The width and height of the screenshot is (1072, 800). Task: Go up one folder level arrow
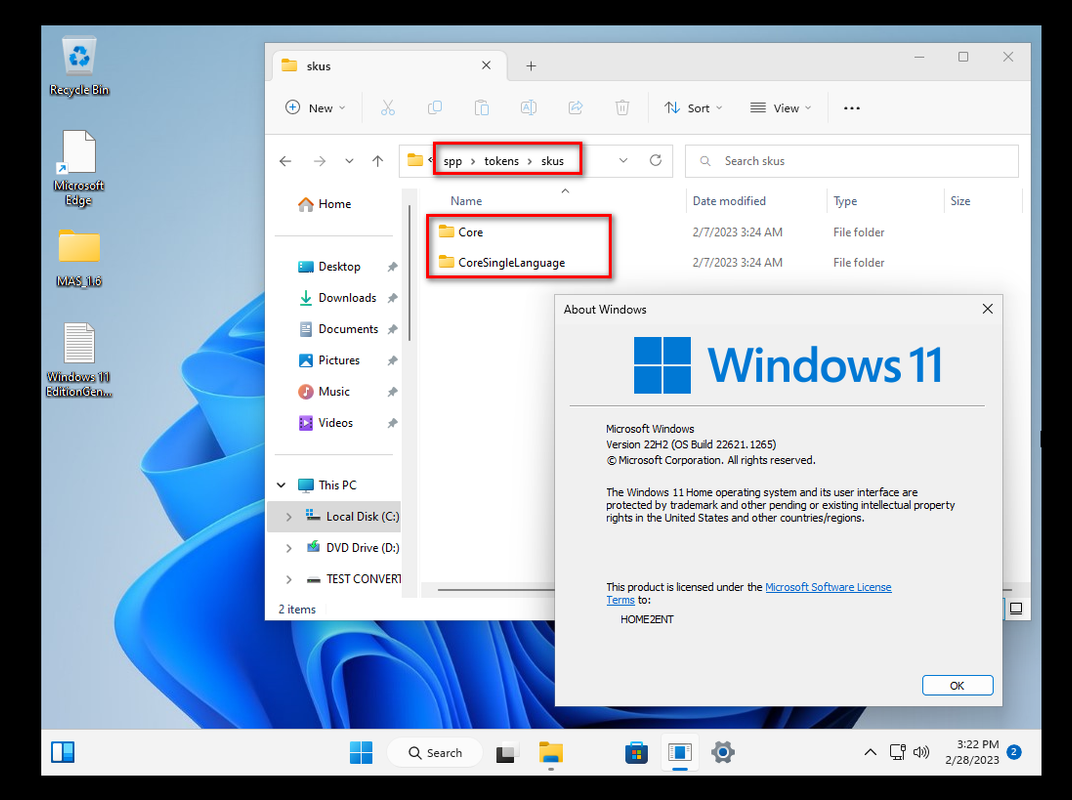[377, 161]
